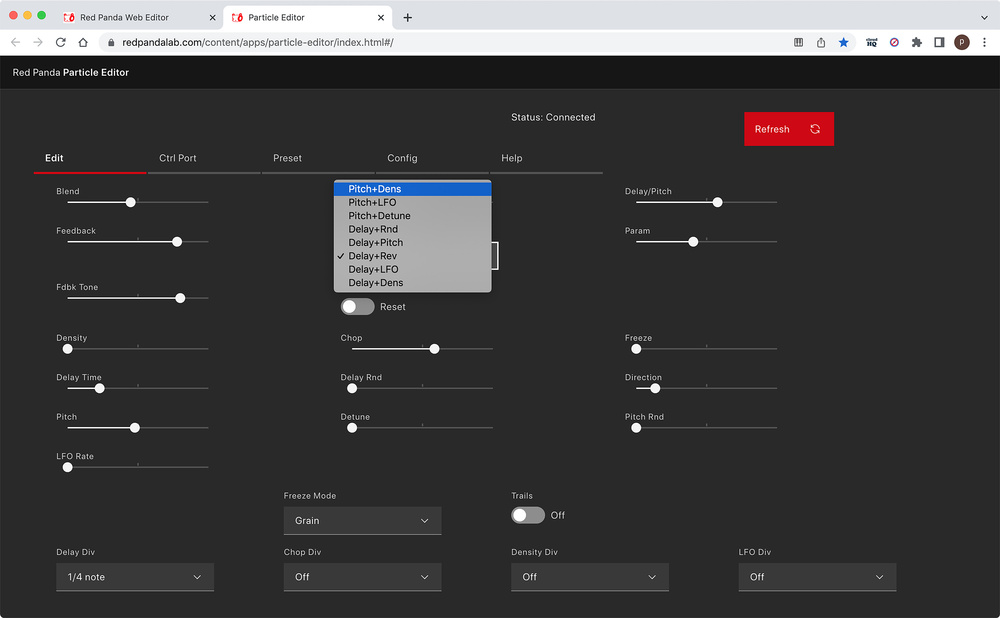Click the HQ extension icon
The height and width of the screenshot is (618, 1000).
[x=871, y=42]
